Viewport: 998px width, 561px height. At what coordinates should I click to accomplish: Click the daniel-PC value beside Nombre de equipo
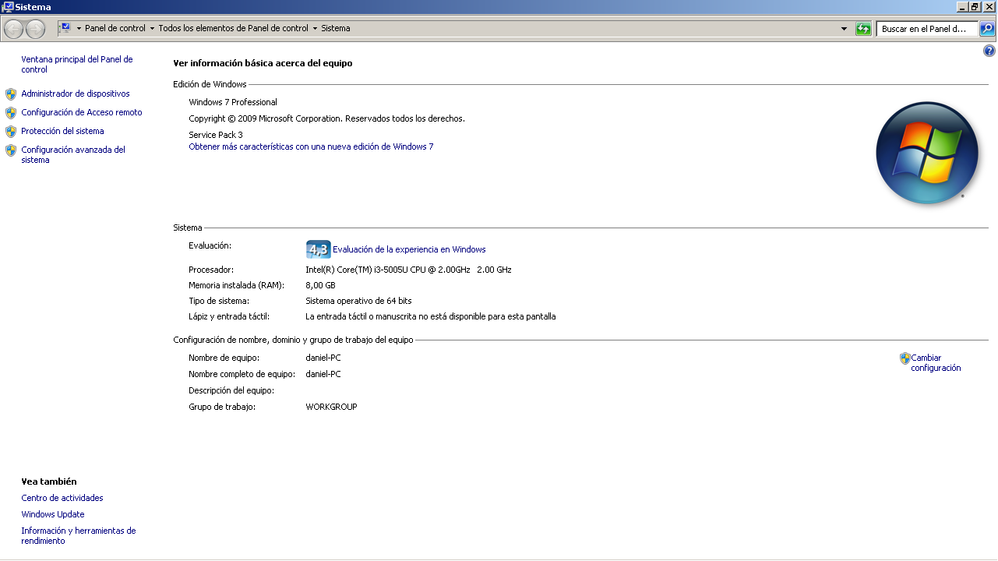click(x=323, y=358)
